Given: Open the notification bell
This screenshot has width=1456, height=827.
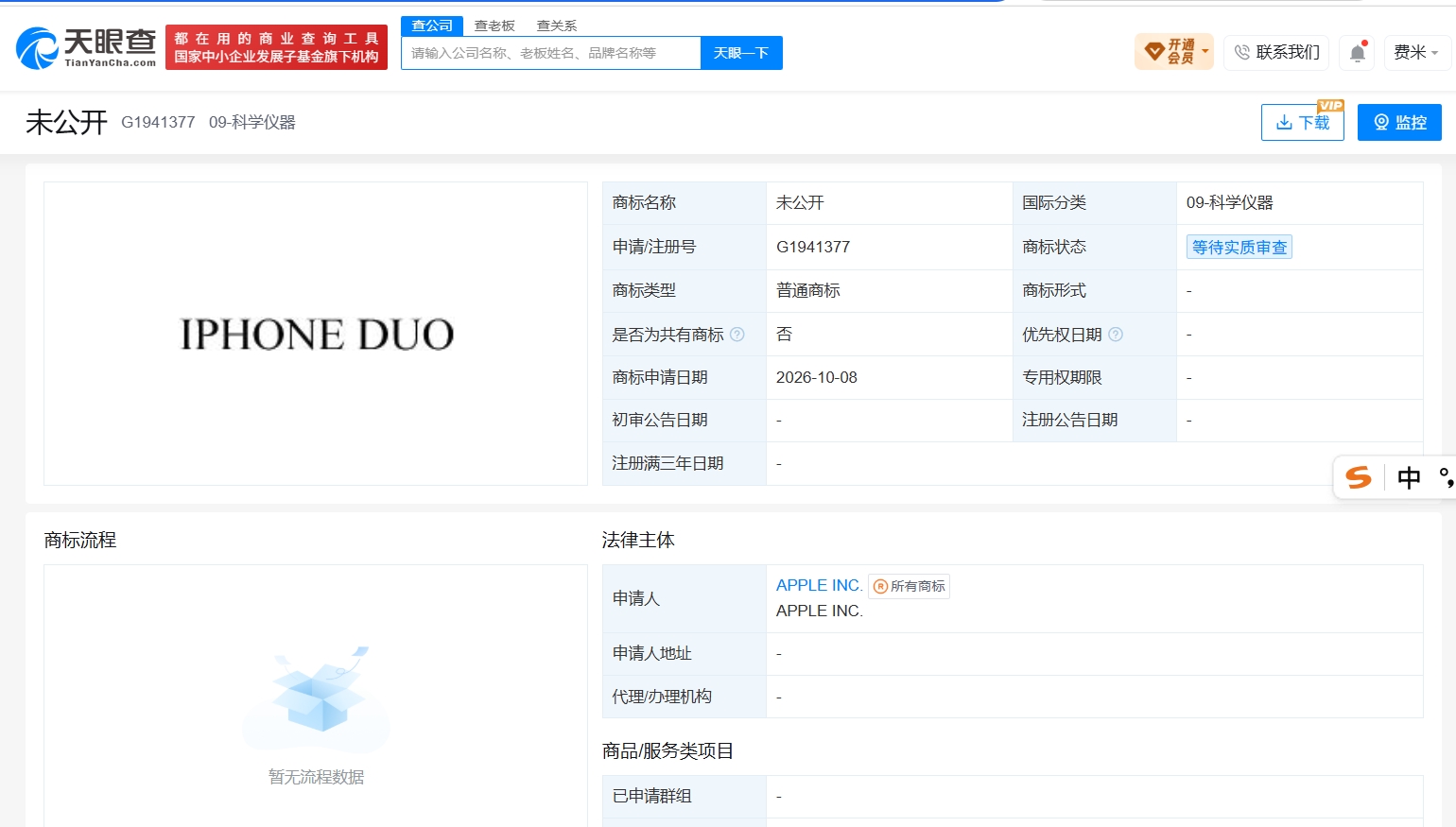Looking at the screenshot, I should [1358, 53].
